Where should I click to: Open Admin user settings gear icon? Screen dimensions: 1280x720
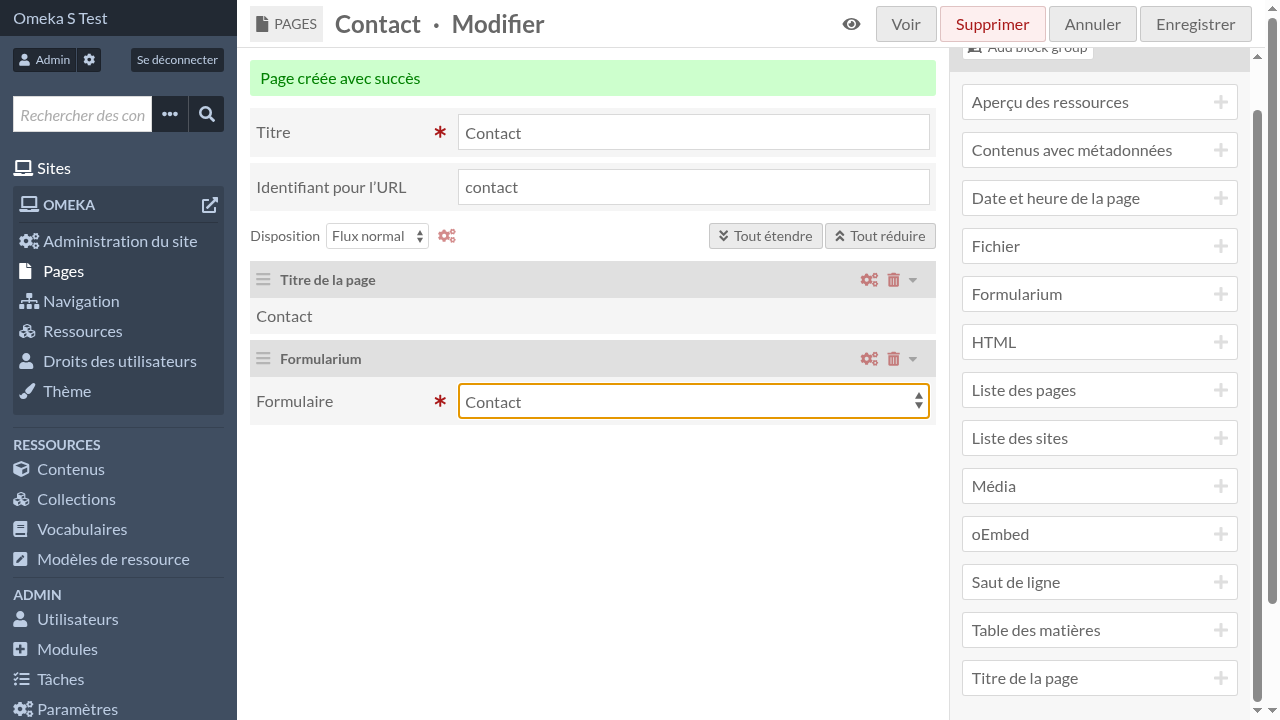(90, 60)
